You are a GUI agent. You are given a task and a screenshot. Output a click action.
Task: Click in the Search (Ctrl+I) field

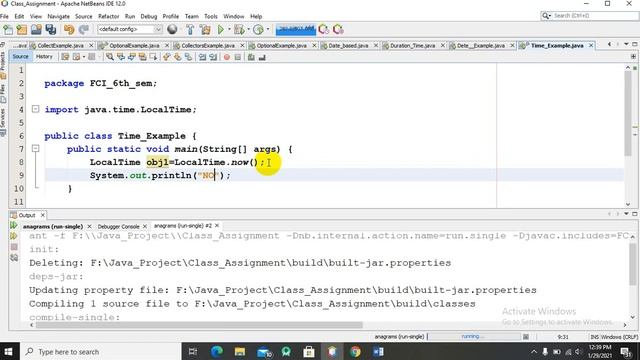tap(595, 16)
